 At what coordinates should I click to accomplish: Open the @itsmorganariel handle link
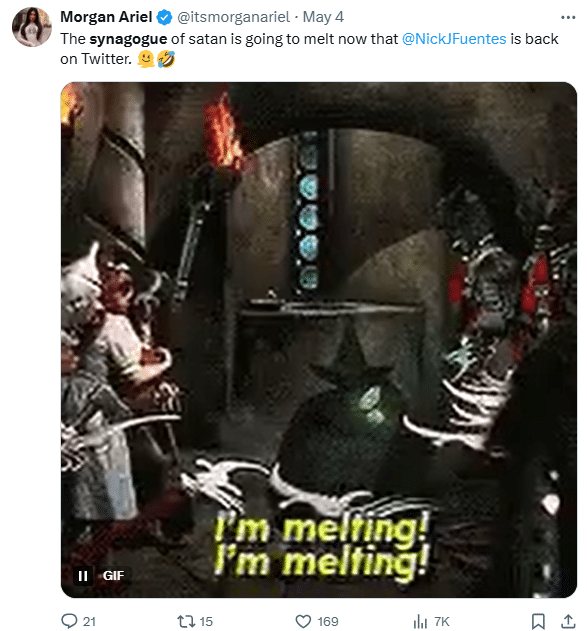pos(233,17)
